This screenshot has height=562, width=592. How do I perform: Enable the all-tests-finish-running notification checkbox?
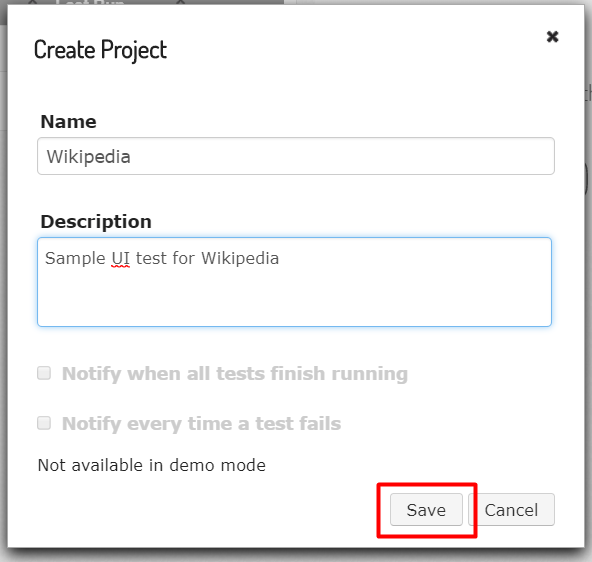click(44, 373)
